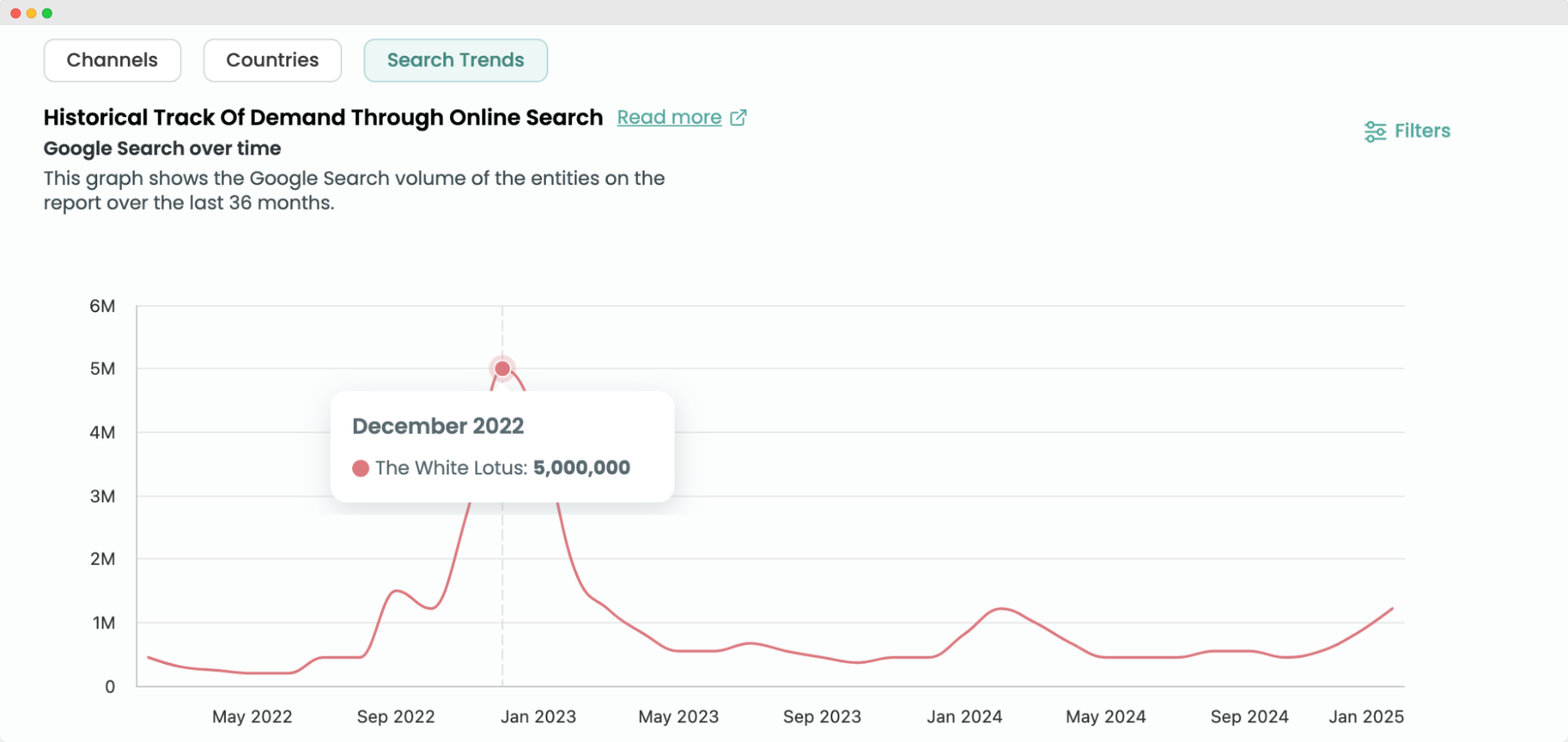Click the Sep 2022 axis label
This screenshot has width=1568, height=742.
pyautogui.click(x=395, y=717)
